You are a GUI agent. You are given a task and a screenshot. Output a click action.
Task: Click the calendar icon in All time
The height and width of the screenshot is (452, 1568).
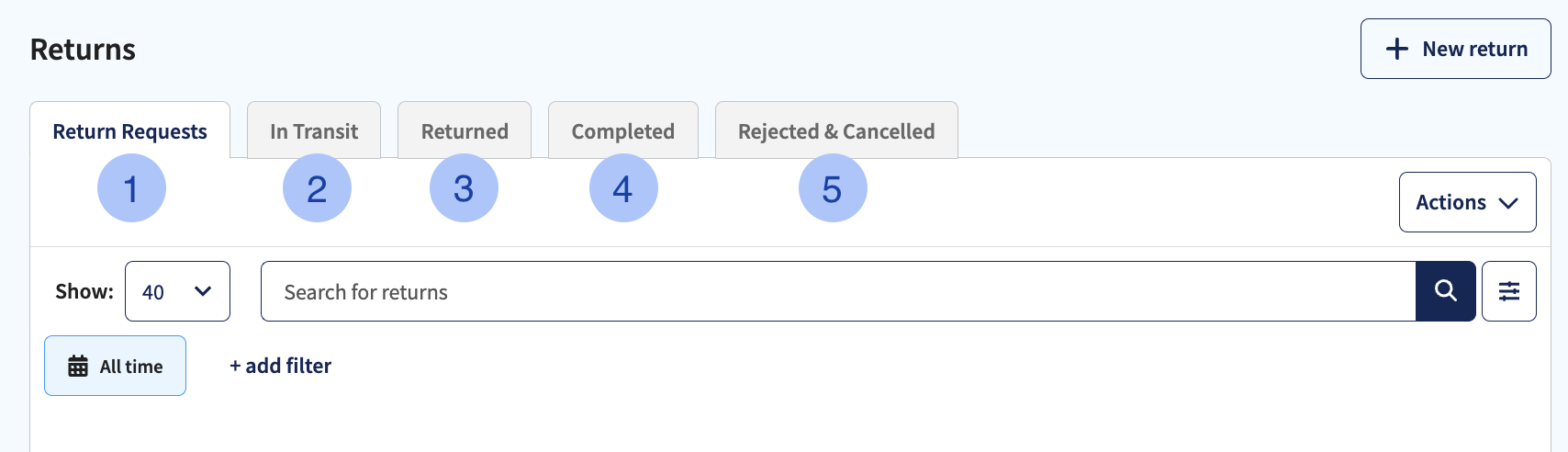(x=78, y=366)
